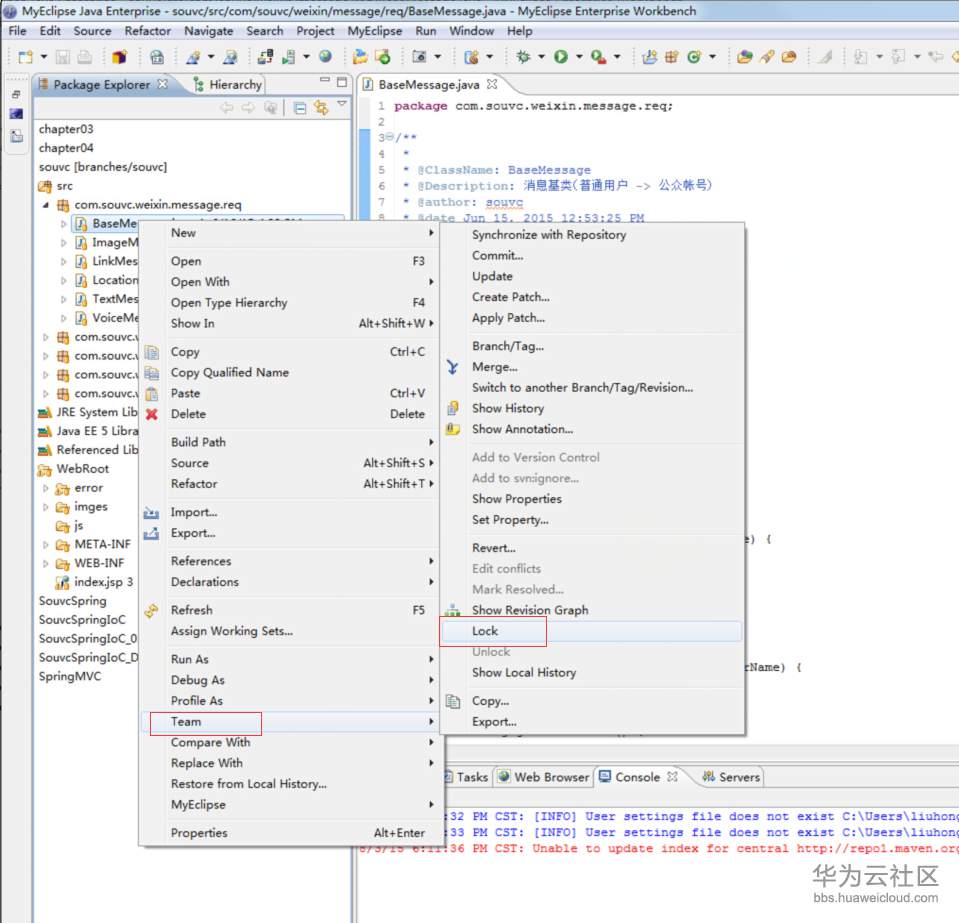This screenshot has width=959, height=923.
Task: Expand the imges folder node
Action: click(45, 507)
